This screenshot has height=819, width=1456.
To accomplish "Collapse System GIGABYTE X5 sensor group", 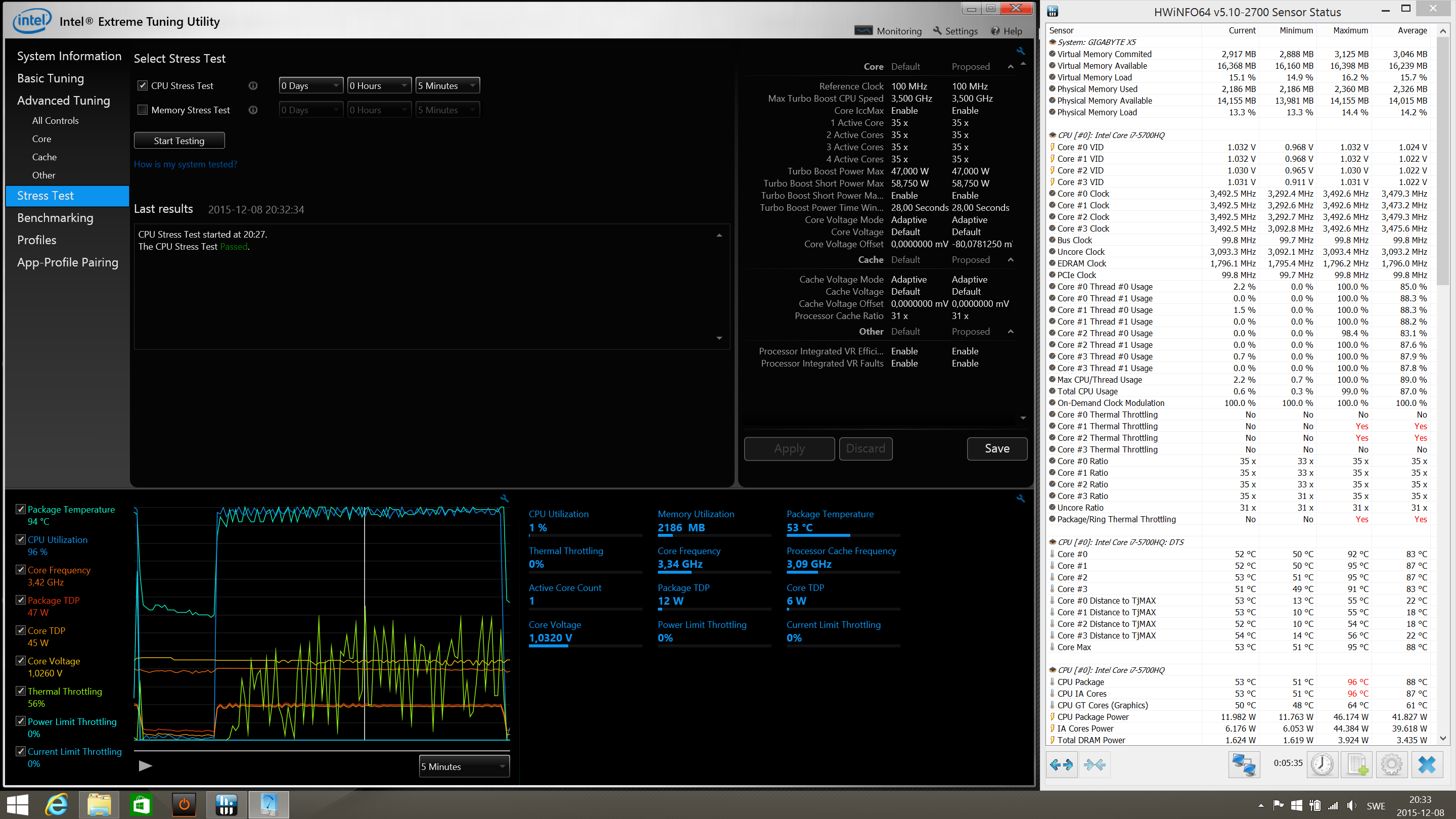I will coord(1053,42).
